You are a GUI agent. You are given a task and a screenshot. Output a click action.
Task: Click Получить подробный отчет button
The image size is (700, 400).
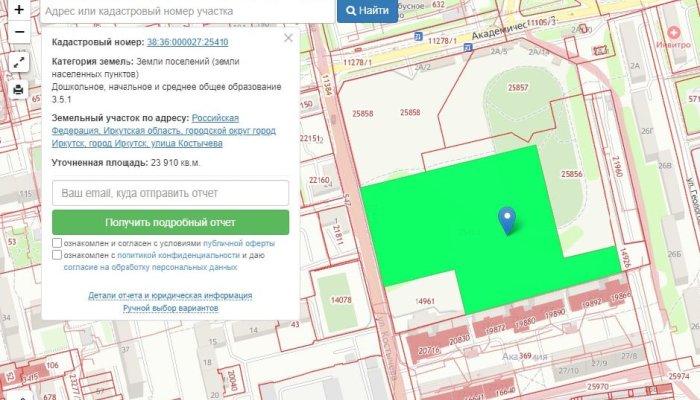(171, 222)
